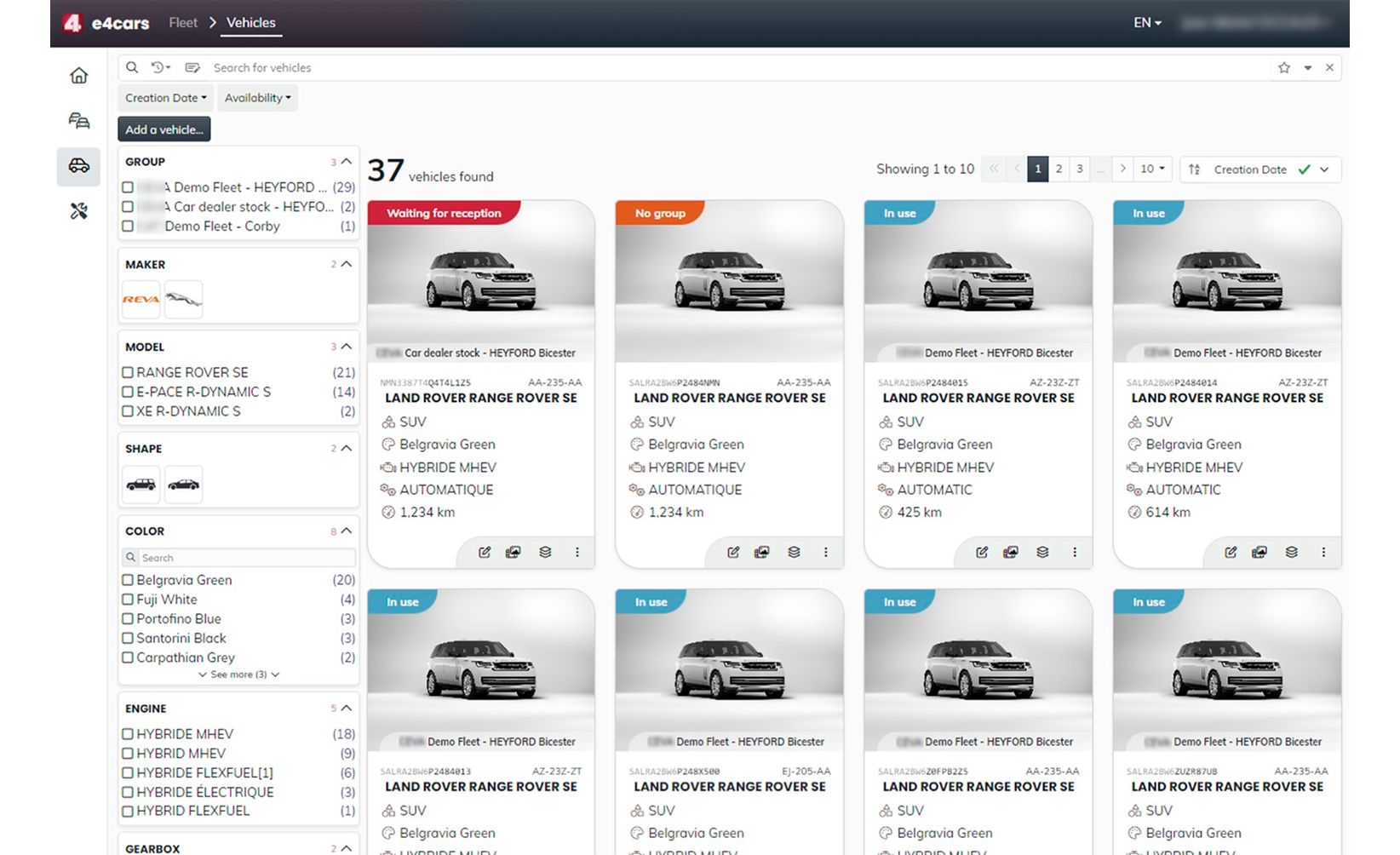This screenshot has width=1400, height=855.
Task: Go to results page 2
Action: coord(1059,169)
